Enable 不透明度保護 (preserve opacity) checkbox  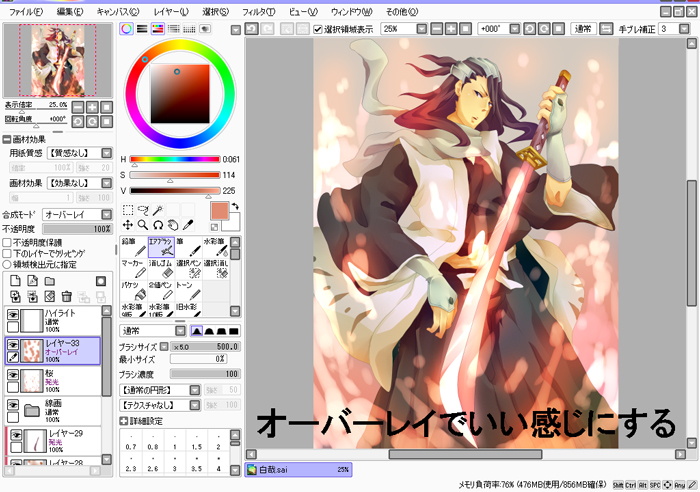[7, 242]
